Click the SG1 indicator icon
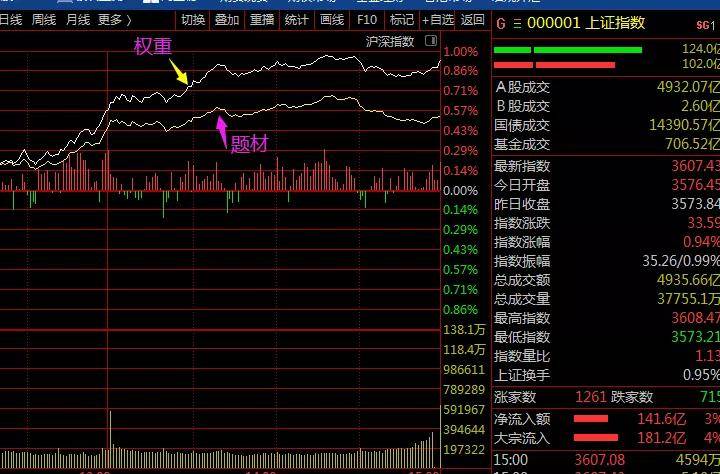720x474 pixels. (x=704, y=23)
